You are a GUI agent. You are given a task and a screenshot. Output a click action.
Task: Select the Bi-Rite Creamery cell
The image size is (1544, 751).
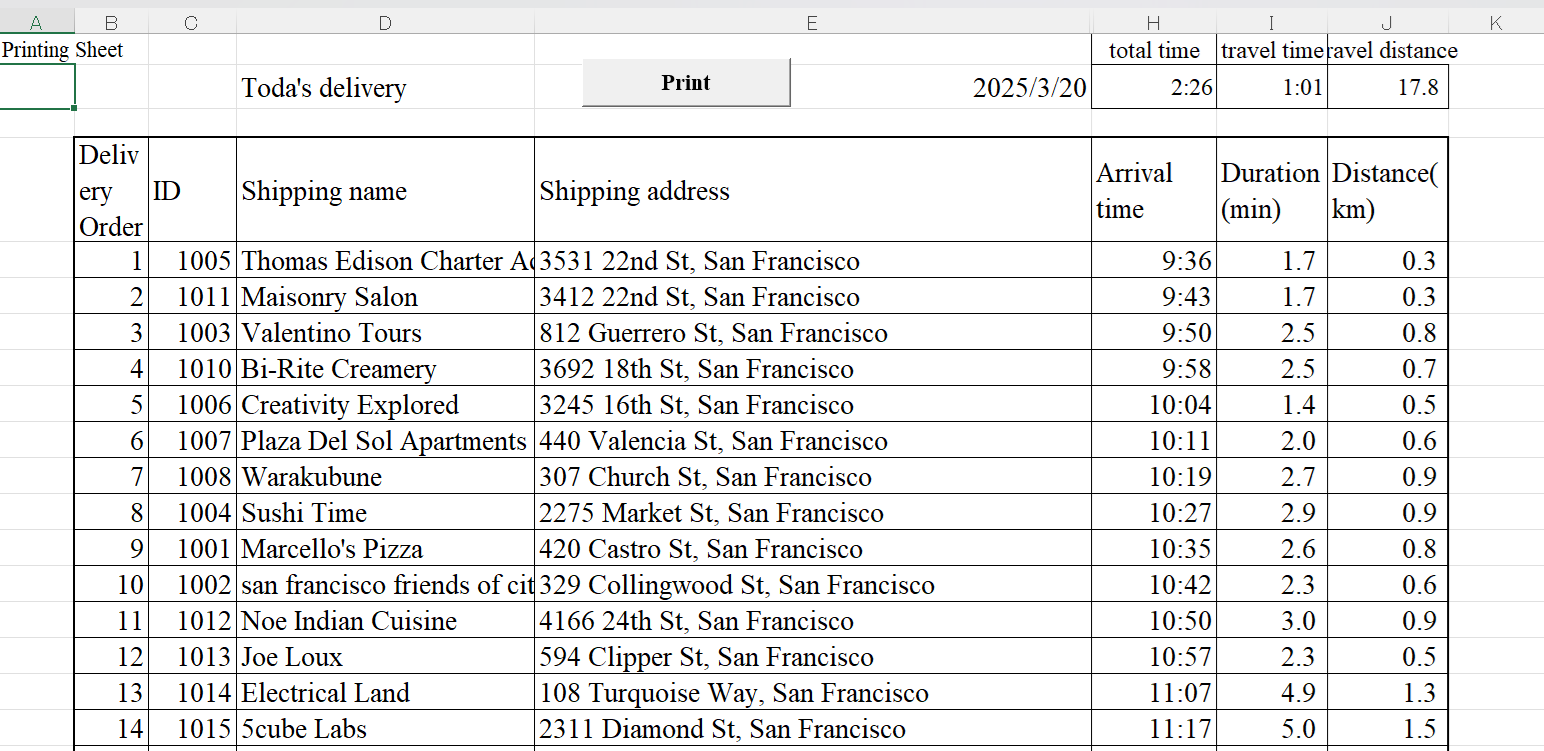(x=385, y=369)
